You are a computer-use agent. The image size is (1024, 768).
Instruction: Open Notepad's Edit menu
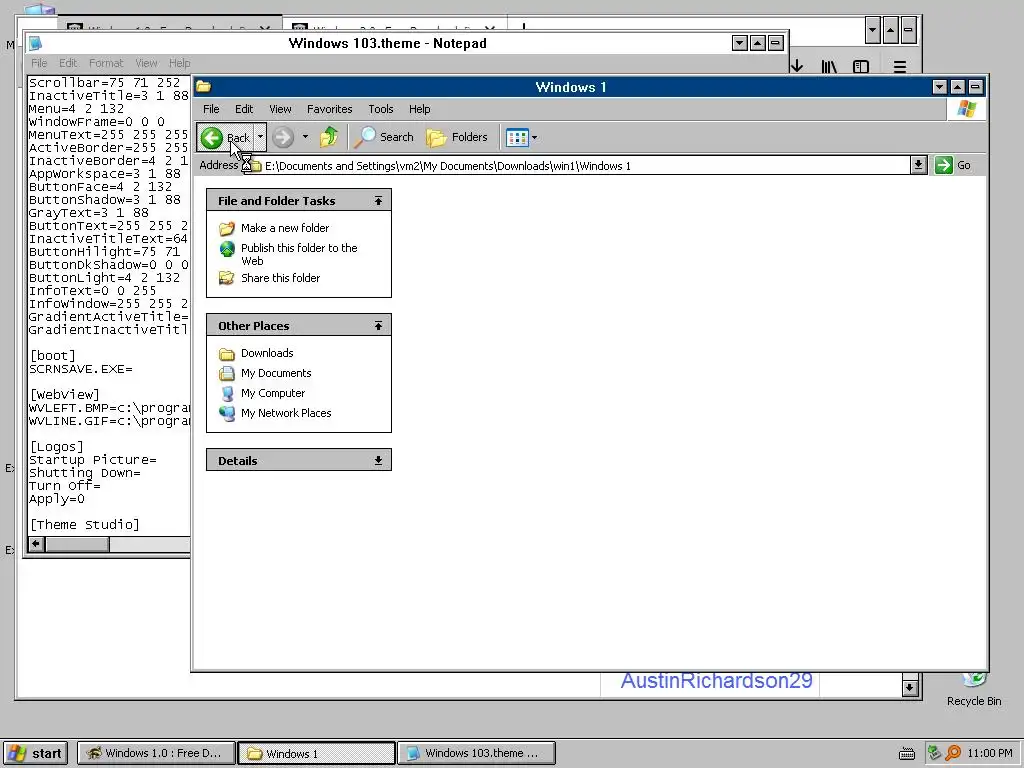coord(68,63)
